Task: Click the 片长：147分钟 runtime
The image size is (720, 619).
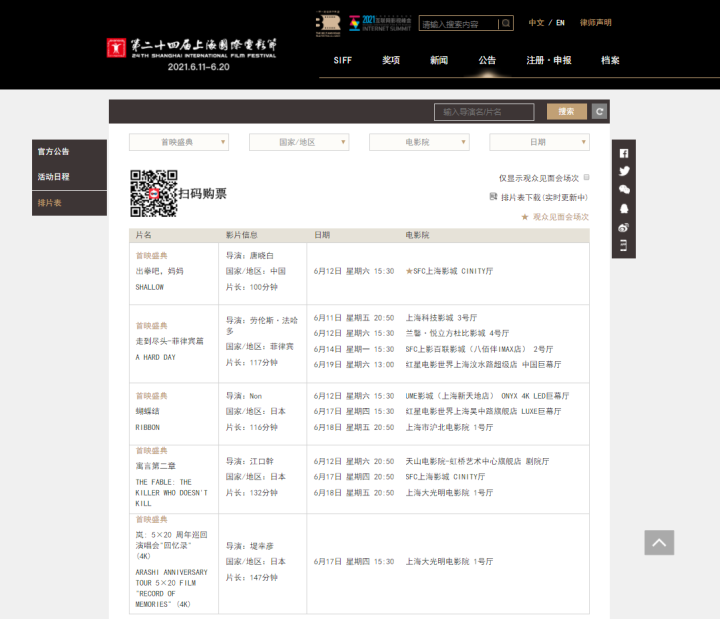Action: [x=251, y=578]
